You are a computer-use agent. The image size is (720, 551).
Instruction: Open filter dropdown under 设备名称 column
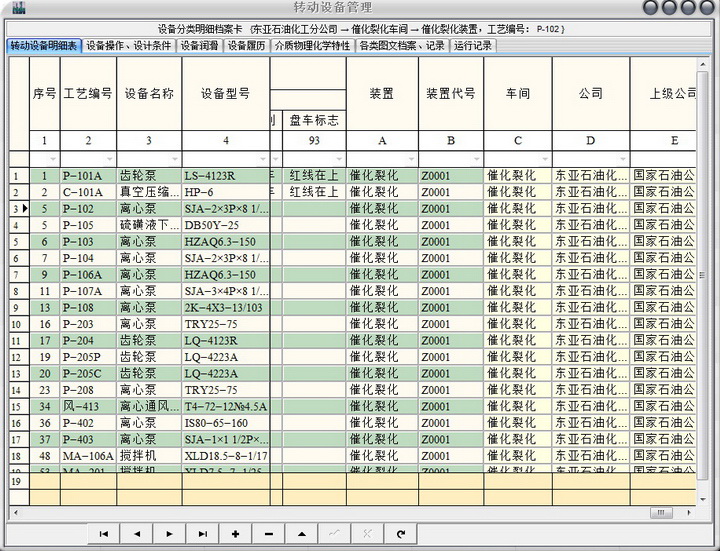click(174, 159)
